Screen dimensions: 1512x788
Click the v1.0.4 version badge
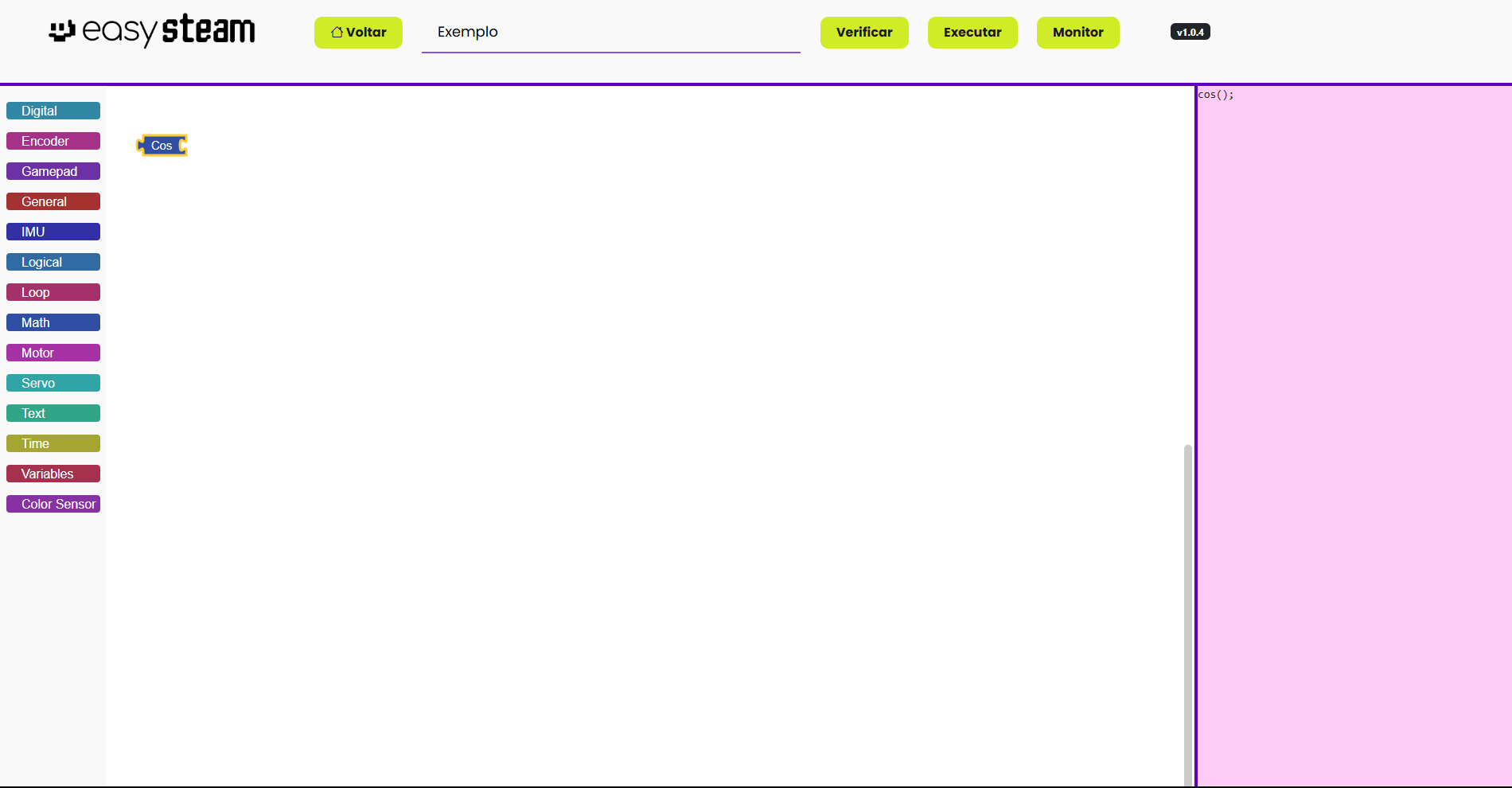pos(1190,32)
